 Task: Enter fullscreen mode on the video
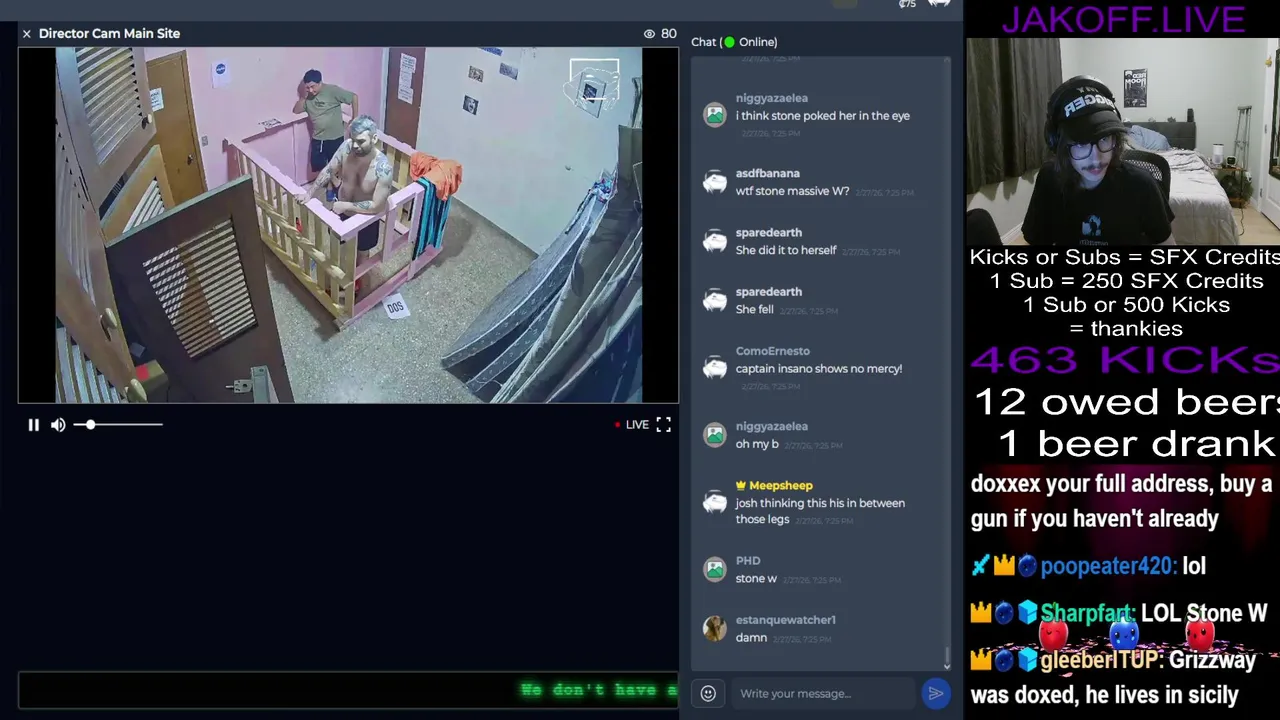663,425
